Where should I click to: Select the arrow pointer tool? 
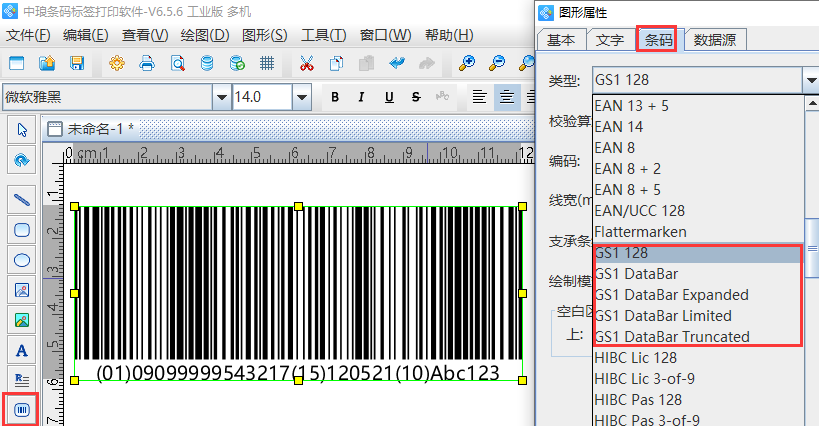pos(21,129)
